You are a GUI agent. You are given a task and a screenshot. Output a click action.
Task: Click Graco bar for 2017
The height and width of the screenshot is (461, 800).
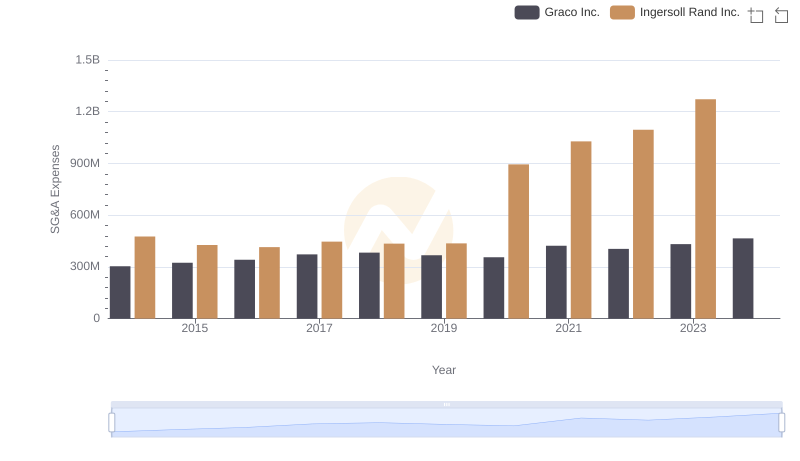pos(307,286)
